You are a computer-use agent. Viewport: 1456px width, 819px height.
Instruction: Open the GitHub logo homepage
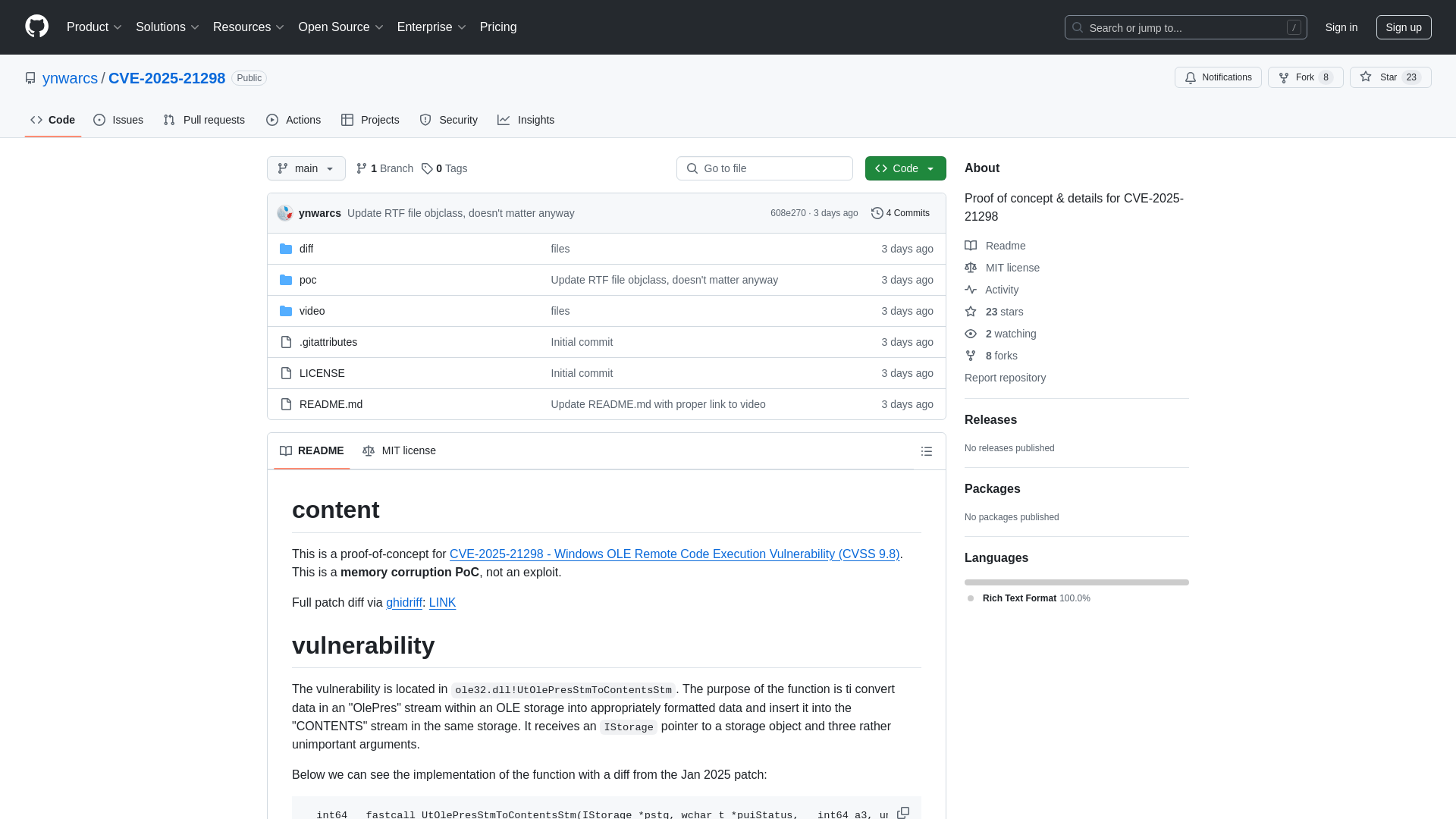pos(36,27)
